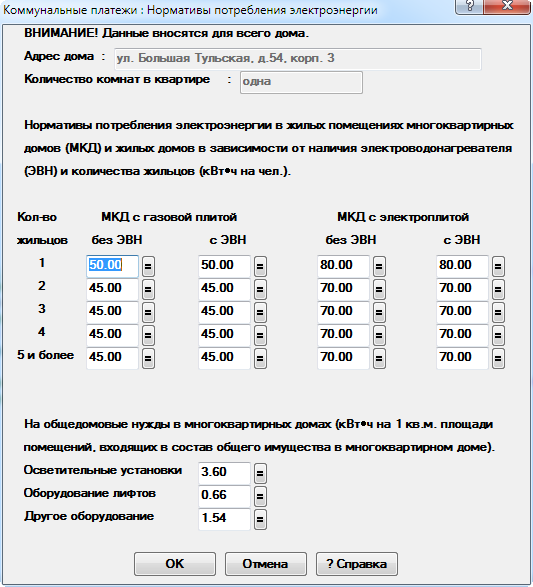533x587 pixels.
Task: Click the '=' button for electric stove with ЭВН, 5 и более
Action: pos(498,358)
